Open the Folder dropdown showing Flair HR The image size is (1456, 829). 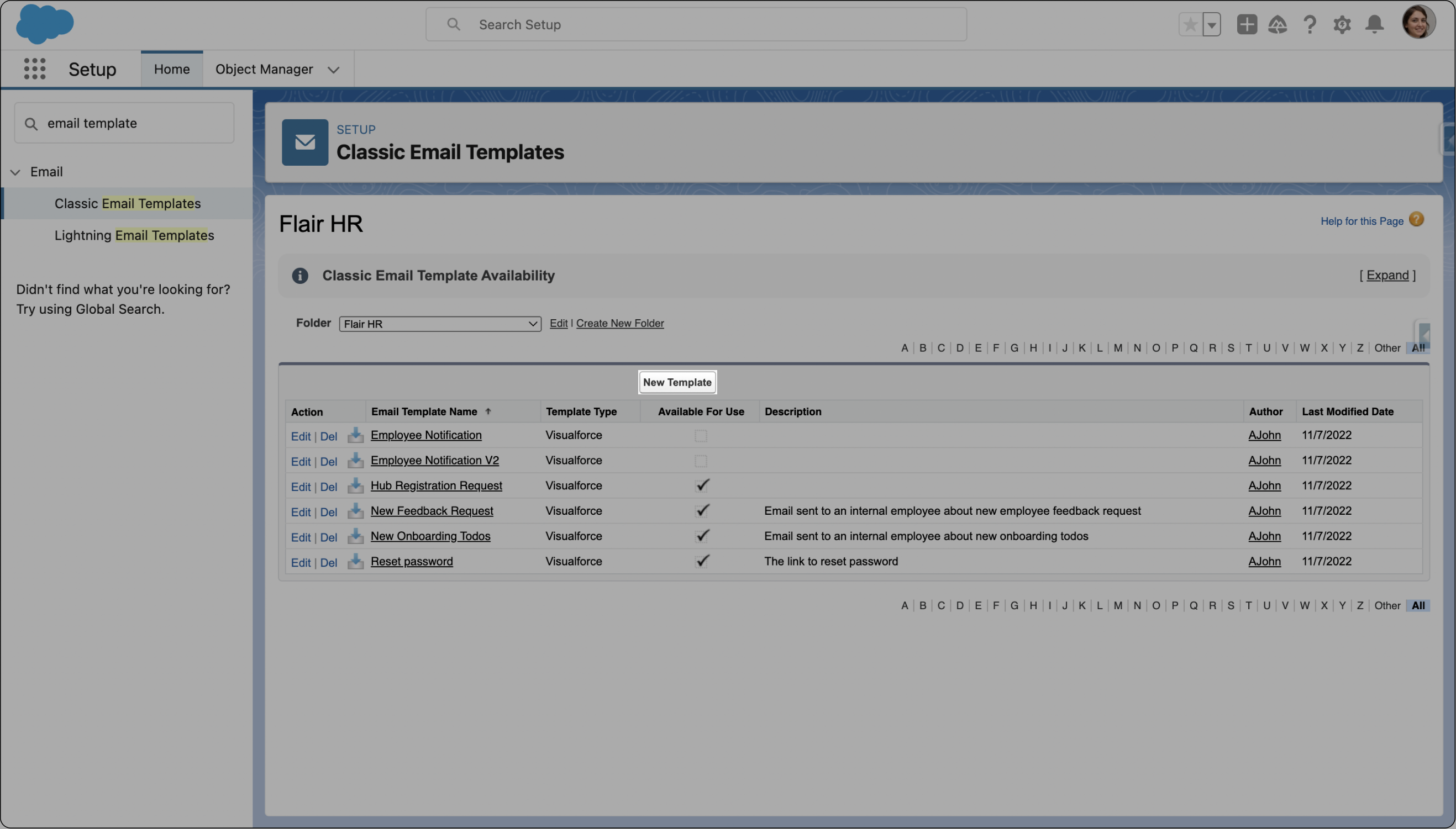(440, 324)
